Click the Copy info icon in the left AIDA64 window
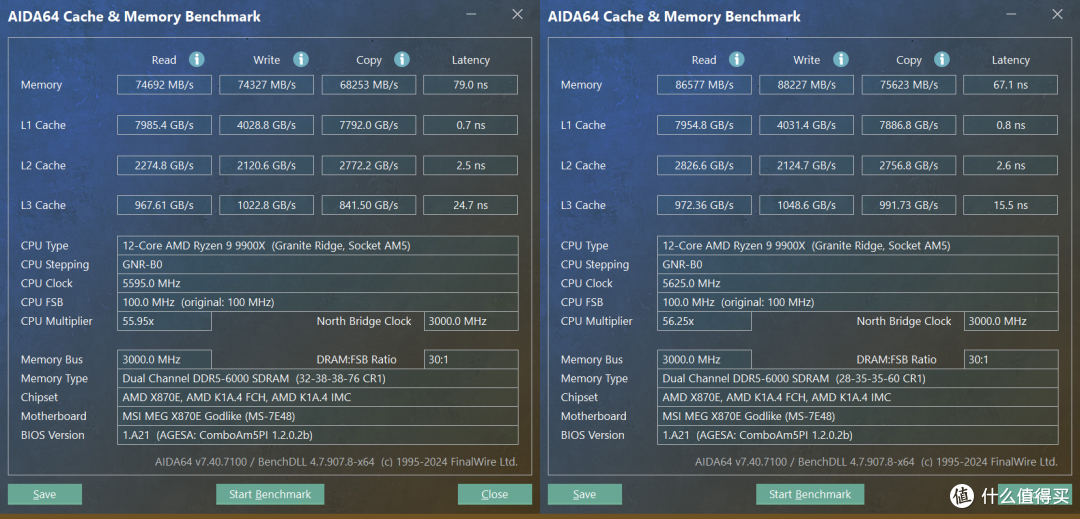The height and width of the screenshot is (519, 1080). (402, 59)
